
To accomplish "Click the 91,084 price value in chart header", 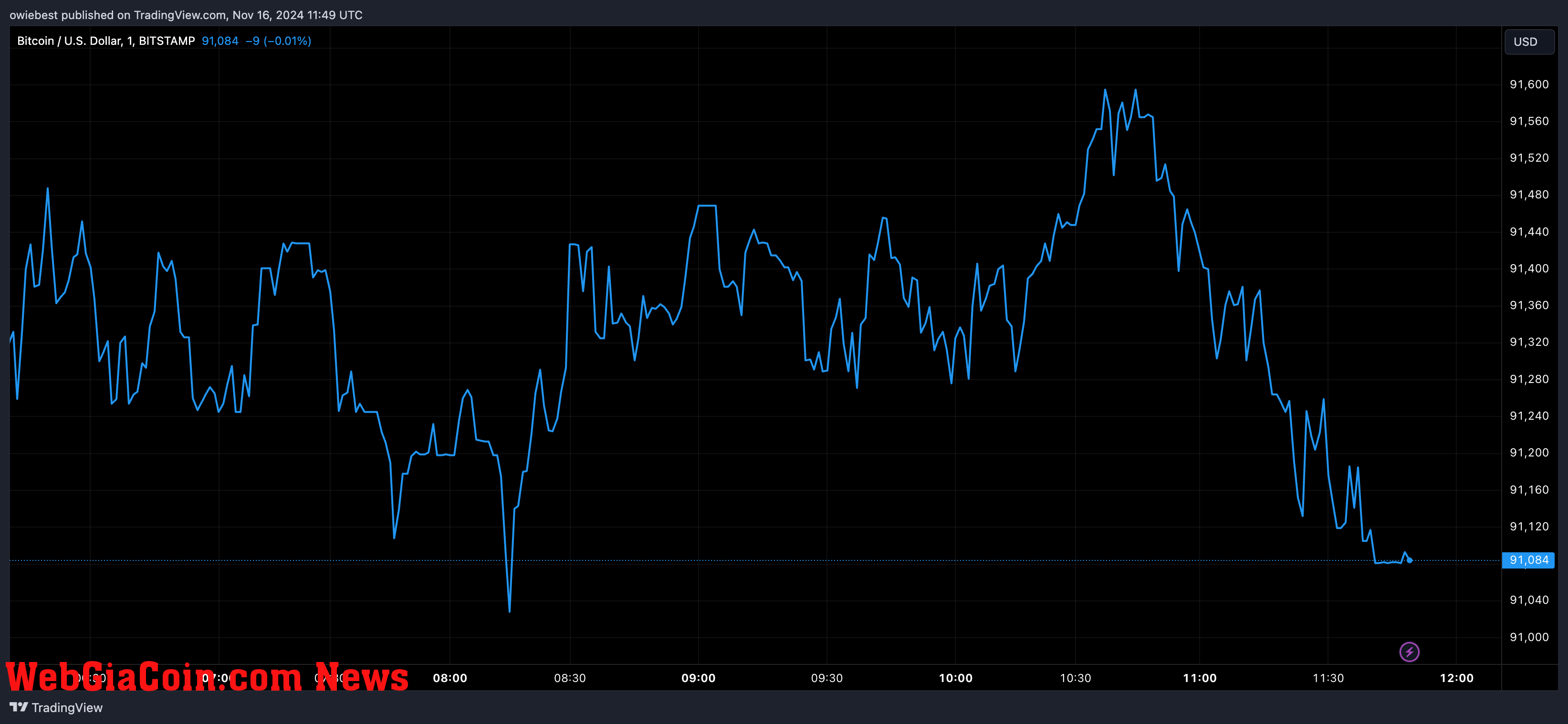I will (x=220, y=41).
